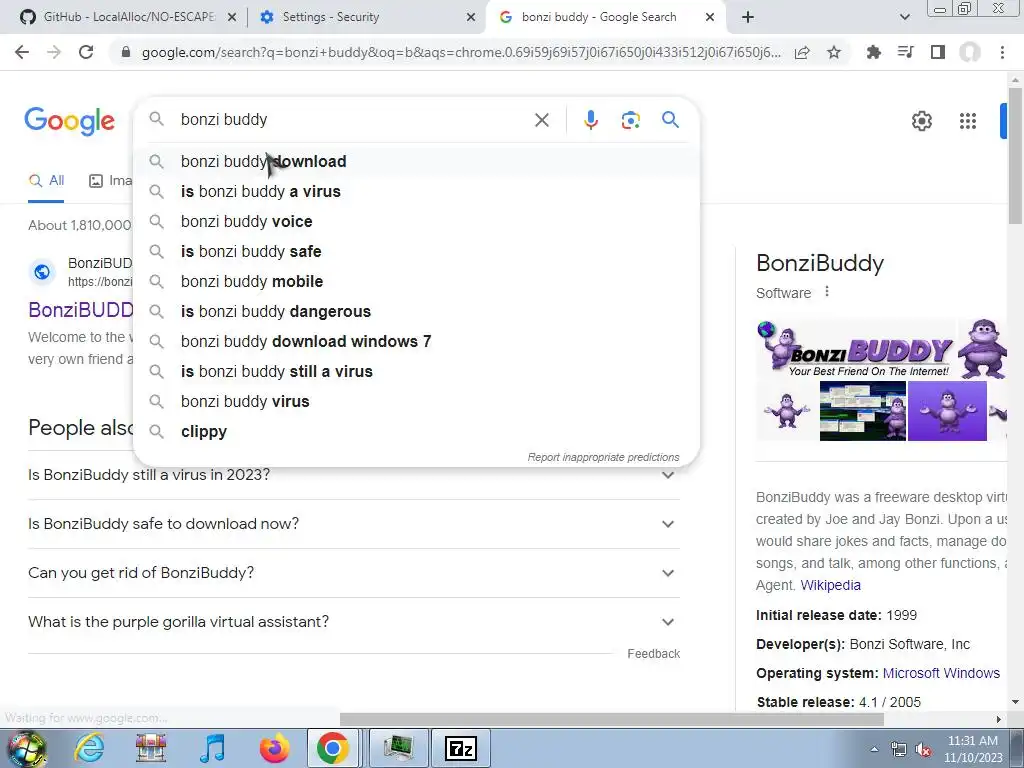Open a new browser tab
Viewport: 1024px width, 768px height.
tap(748, 18)
